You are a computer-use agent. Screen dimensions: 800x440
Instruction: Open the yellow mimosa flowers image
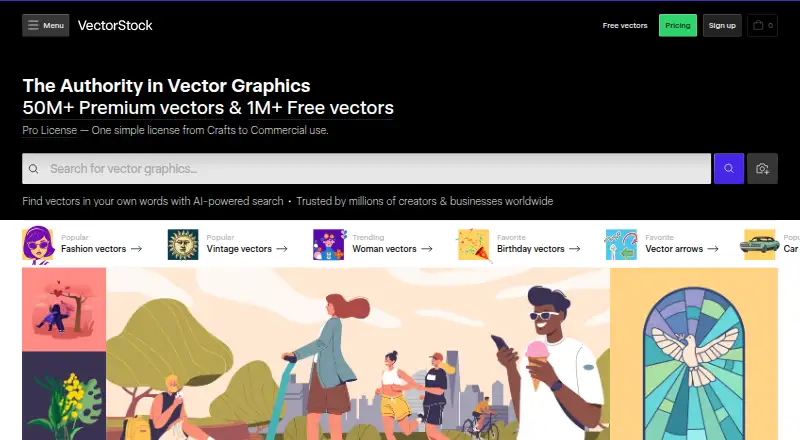pyautogui.click(x=64, y=396)
